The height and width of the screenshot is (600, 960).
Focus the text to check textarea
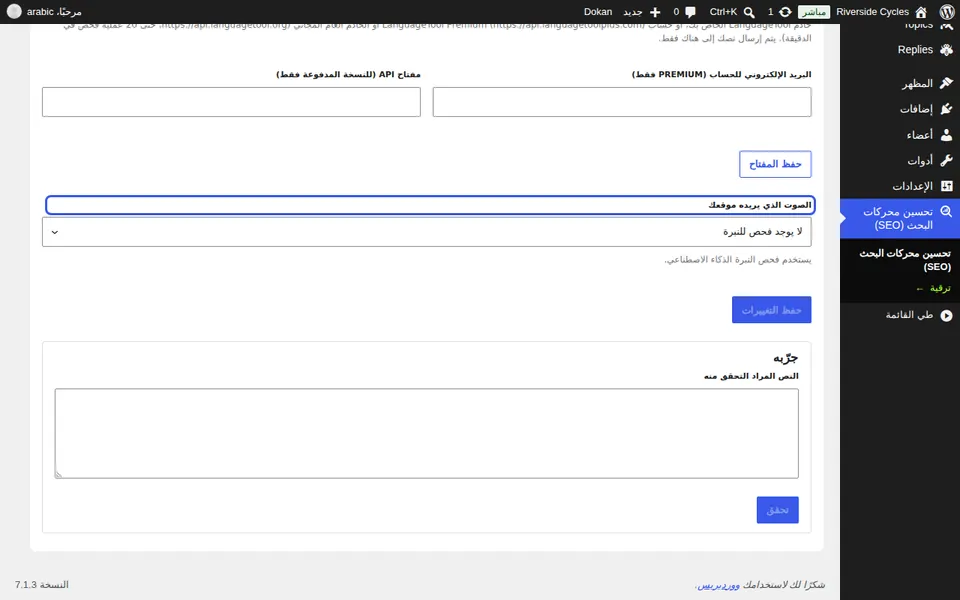tap(427, 433)
